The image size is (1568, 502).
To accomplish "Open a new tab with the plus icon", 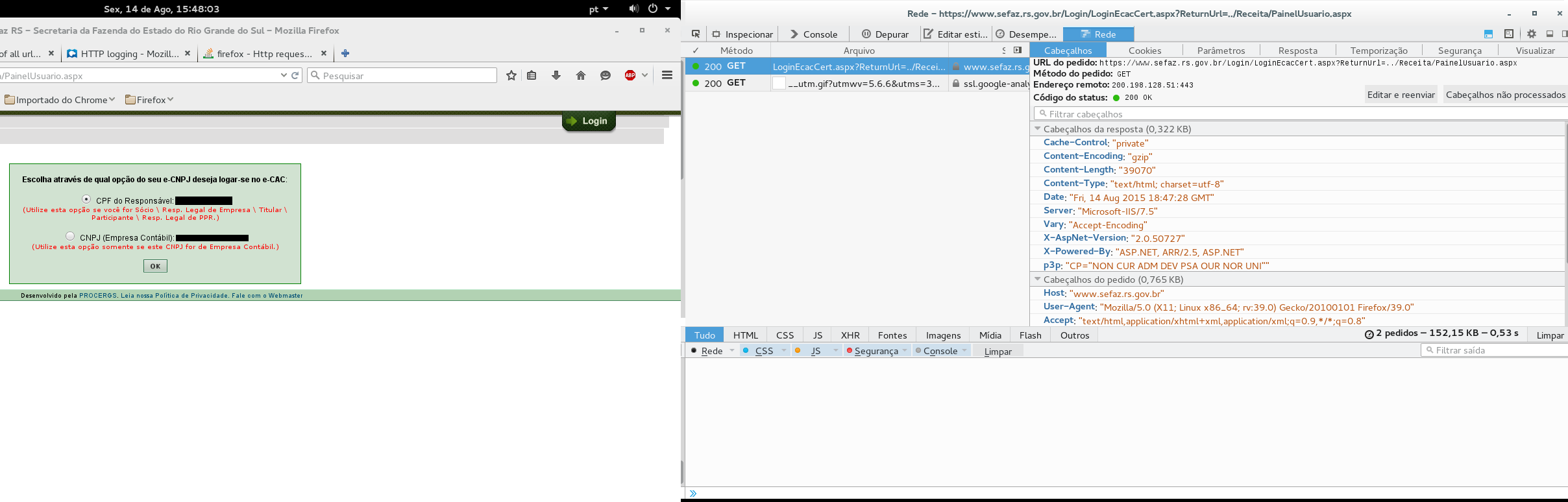I will tap(345, 53).
